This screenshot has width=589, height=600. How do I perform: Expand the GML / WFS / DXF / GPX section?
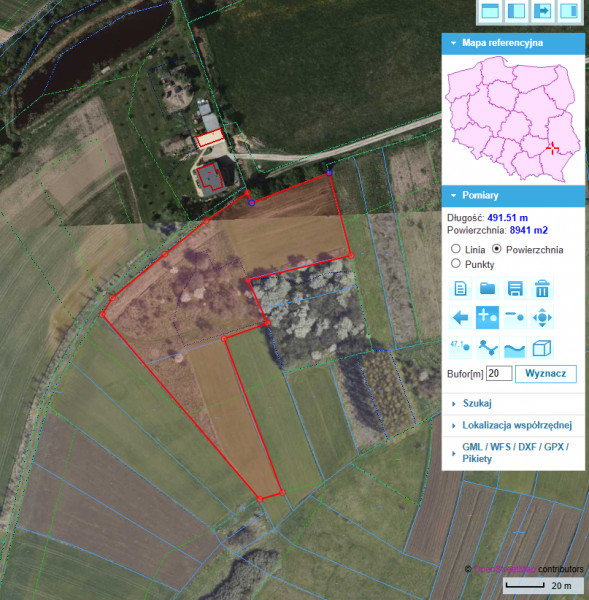513,453
